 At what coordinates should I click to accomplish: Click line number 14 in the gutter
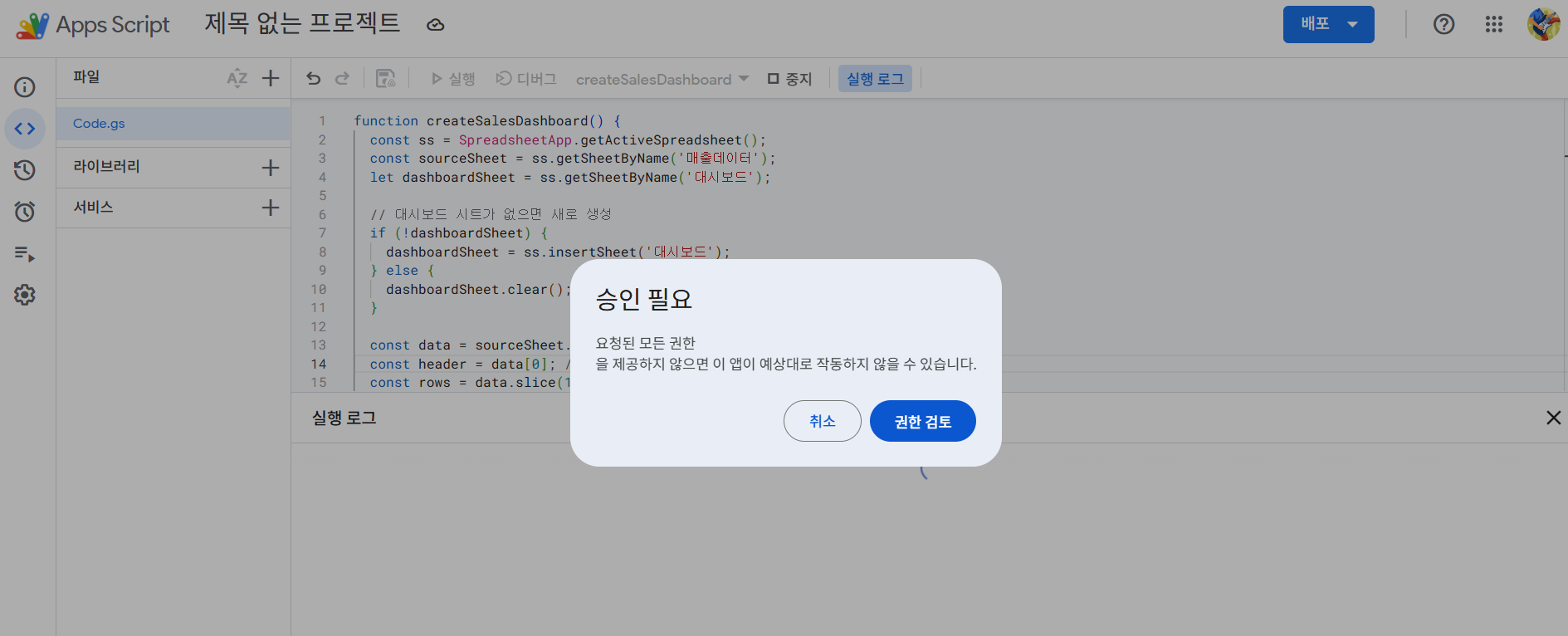click(319, 364)
